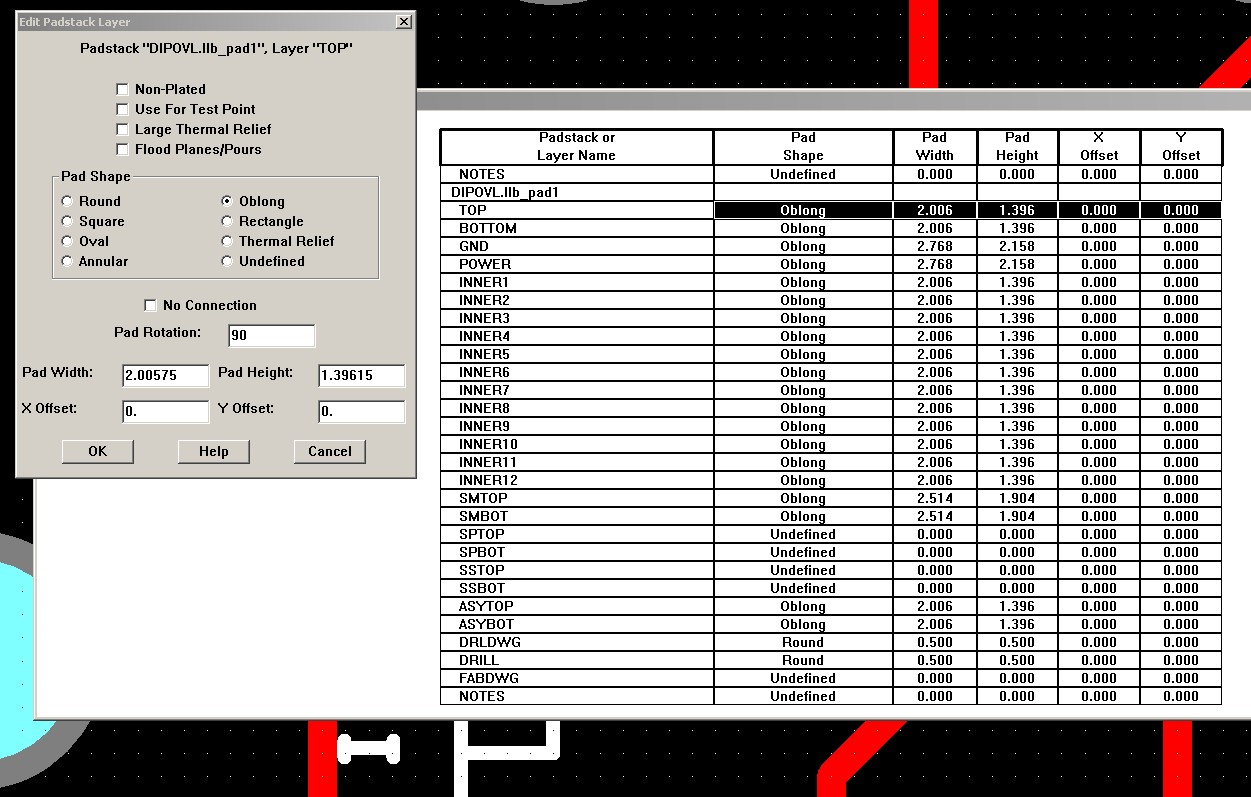This screenshot has width=1251, height=797.
Task: Select the SPBOT layer row
Action: click(831, 552)
